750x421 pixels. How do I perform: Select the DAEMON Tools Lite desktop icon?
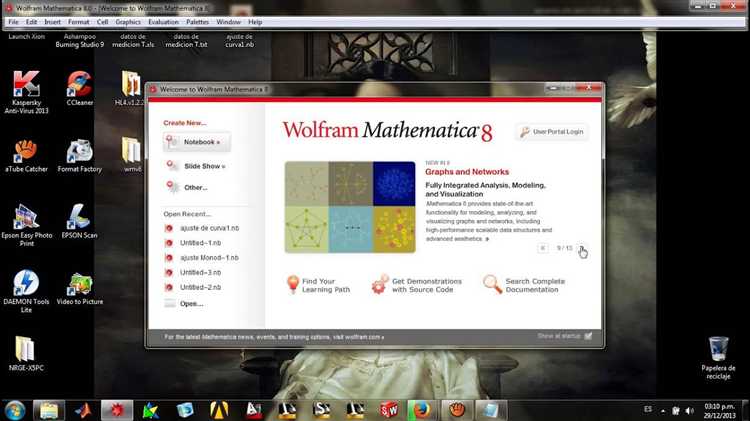pyautogui.click(x=26, y=291)
